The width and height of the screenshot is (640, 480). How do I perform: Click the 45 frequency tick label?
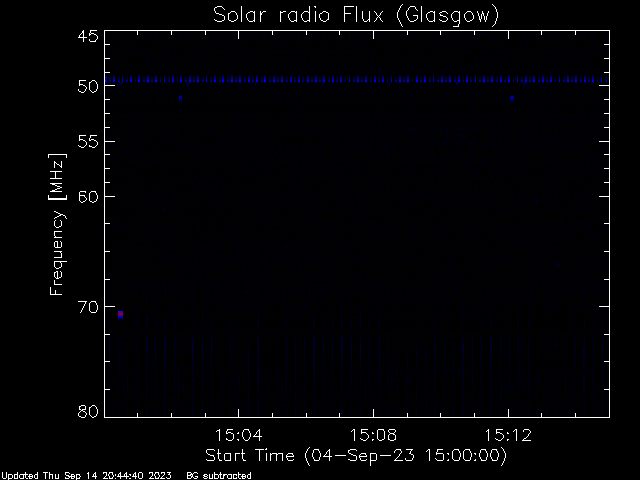tap(87, 36)
